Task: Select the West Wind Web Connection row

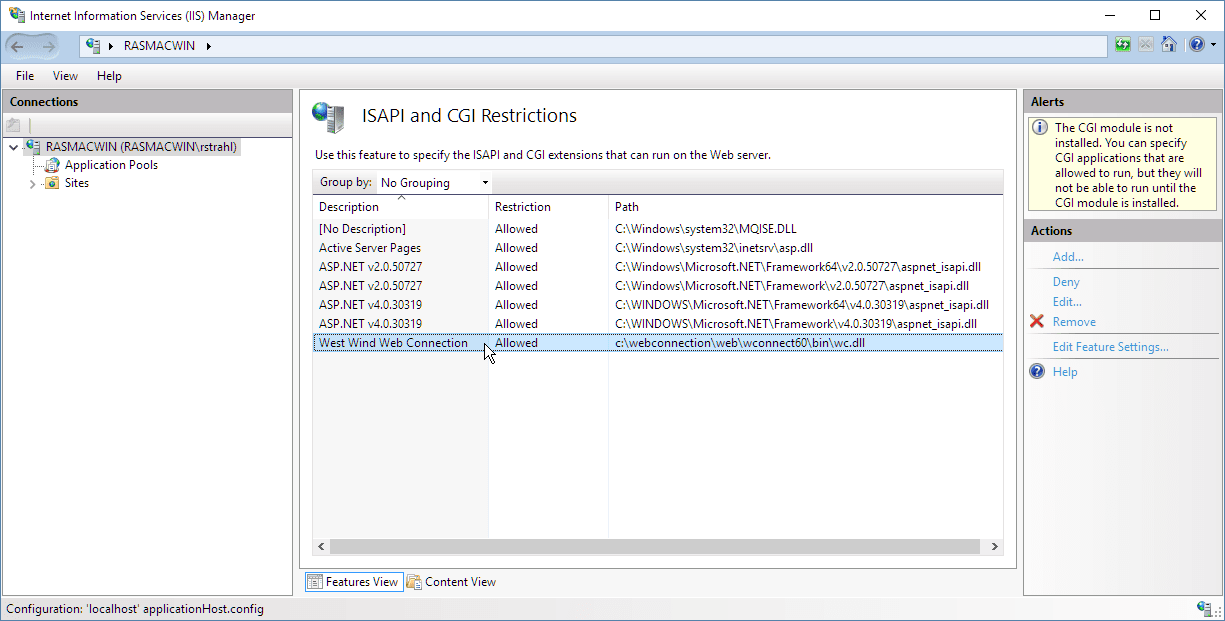Action: point(658,343)
